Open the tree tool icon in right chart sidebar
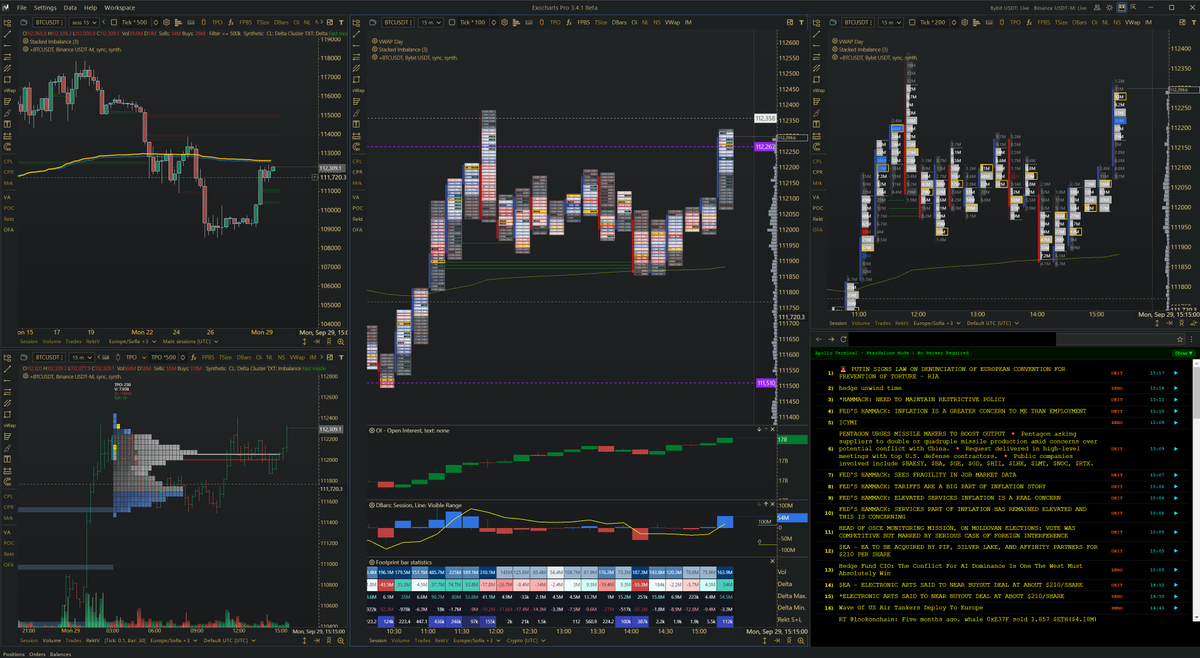This screenshot has width=1200, height=658. 816,22
